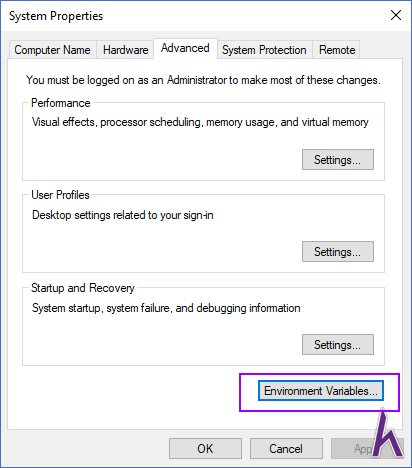
Task: Go to the System Protection tab
Action: [264, 50]
